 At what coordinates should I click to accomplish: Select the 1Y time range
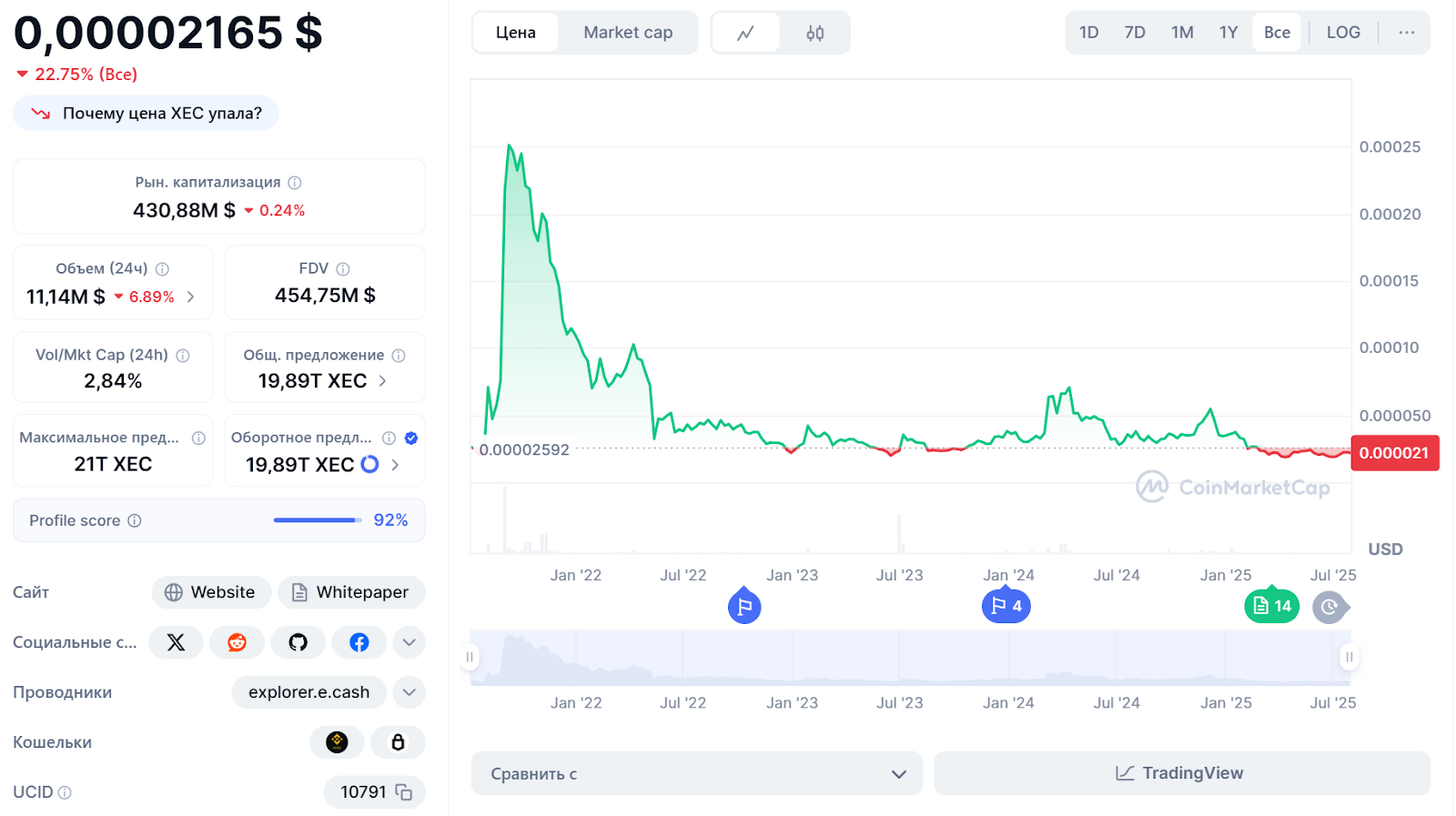1228,33
